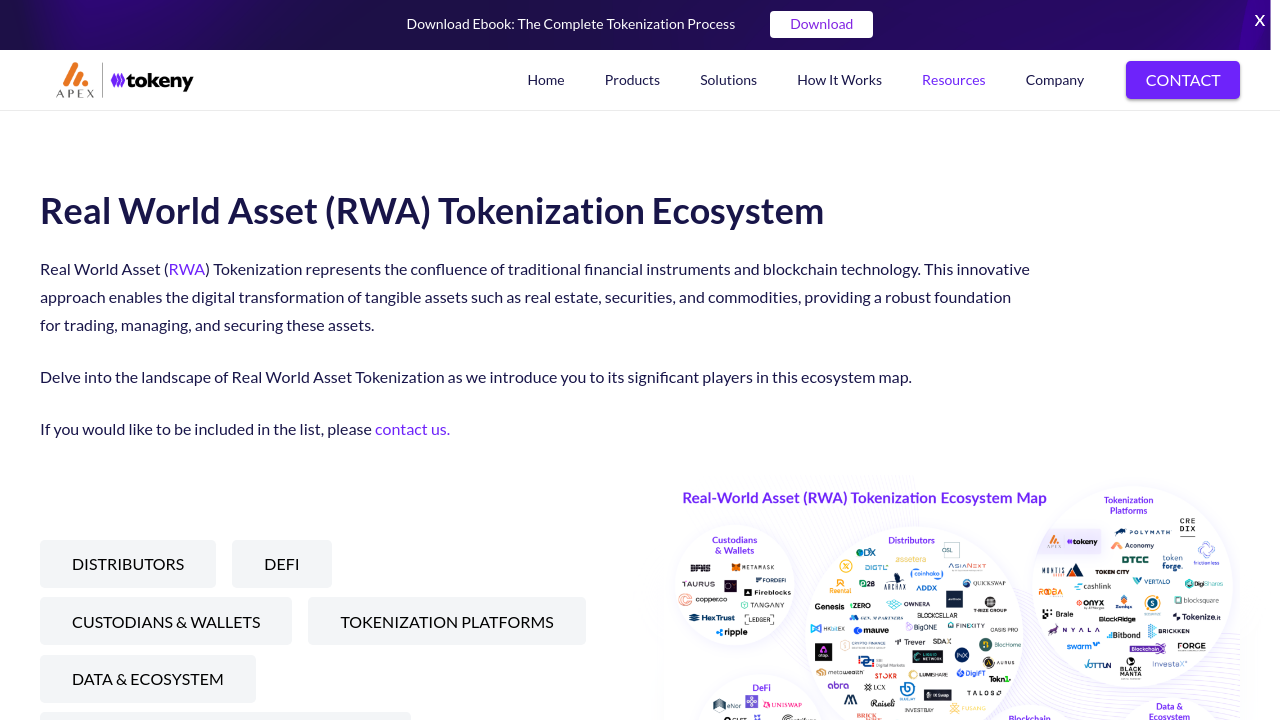Click Bitbond logo in Tokenization Platforms
1280x720 pixels.
[1124, 635]
